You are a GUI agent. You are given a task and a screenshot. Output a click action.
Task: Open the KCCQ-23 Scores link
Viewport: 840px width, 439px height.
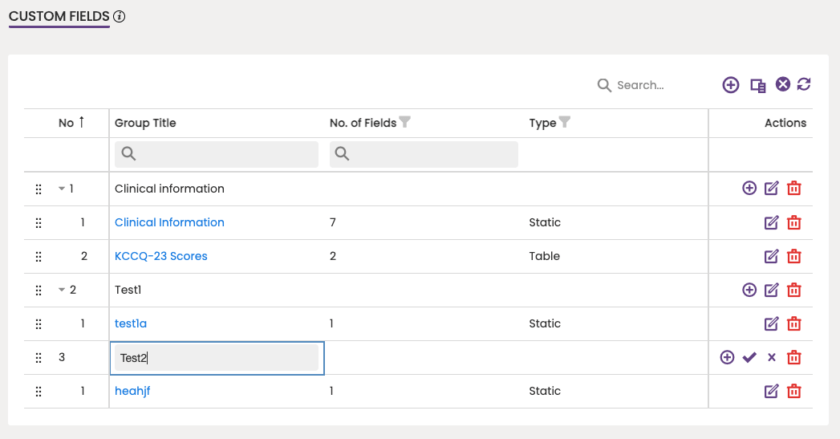coord(161,256)
